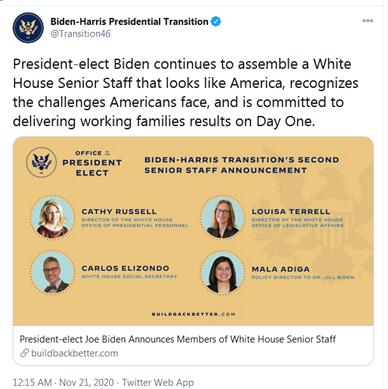The width and height of the screenshot is (388, 389).
Task: Click the link chain icon beside buildbackbetter.com
Action: (x=24, y=353)
